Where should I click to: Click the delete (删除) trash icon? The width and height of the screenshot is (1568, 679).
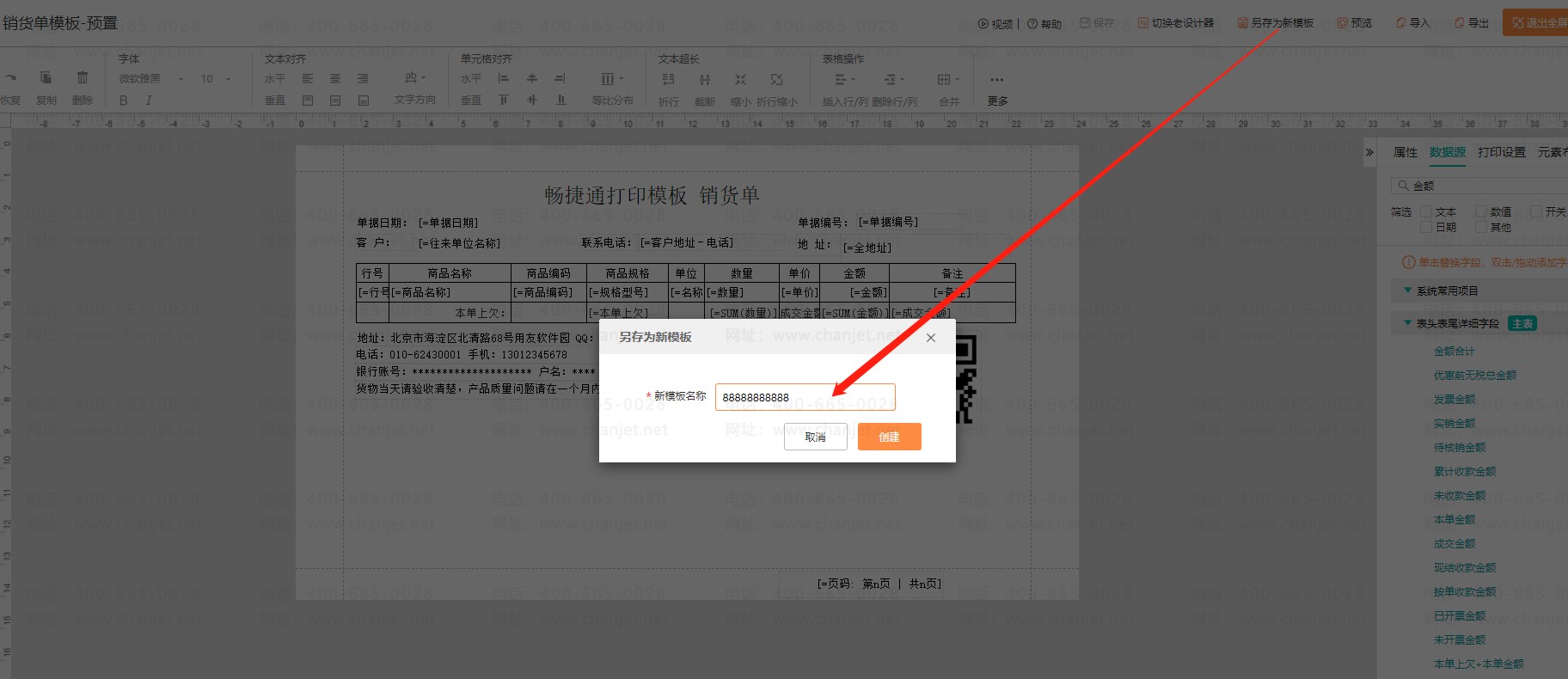(83, 78)
